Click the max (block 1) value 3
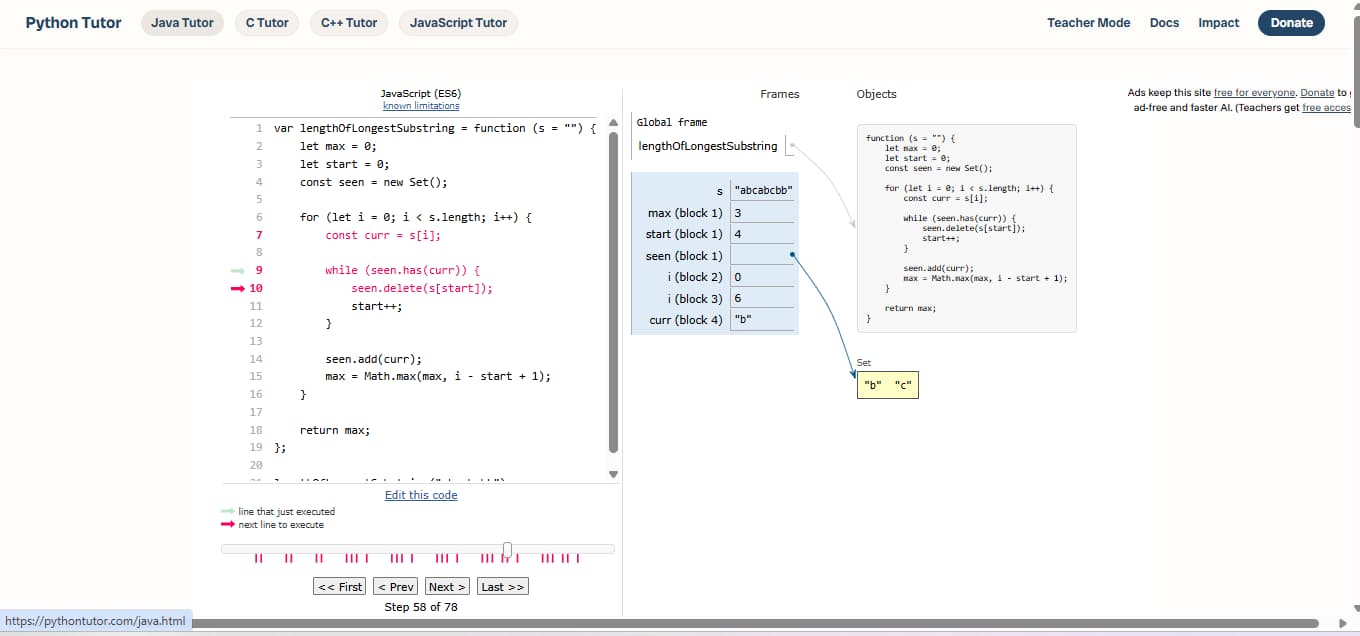This screenshot has height=636, width=1360. (x=738, y=213)
